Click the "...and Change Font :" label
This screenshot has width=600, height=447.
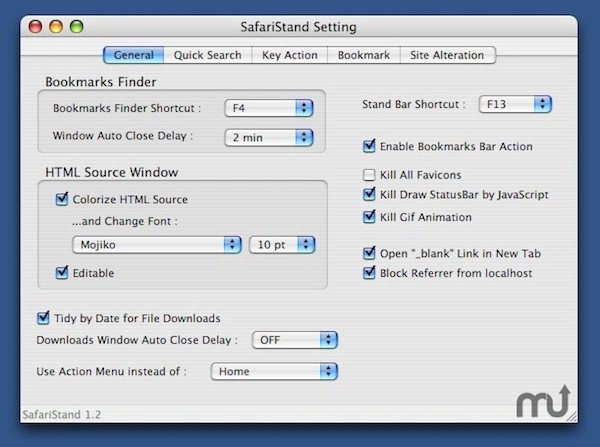pyautogui.click(x=125, y=221)
